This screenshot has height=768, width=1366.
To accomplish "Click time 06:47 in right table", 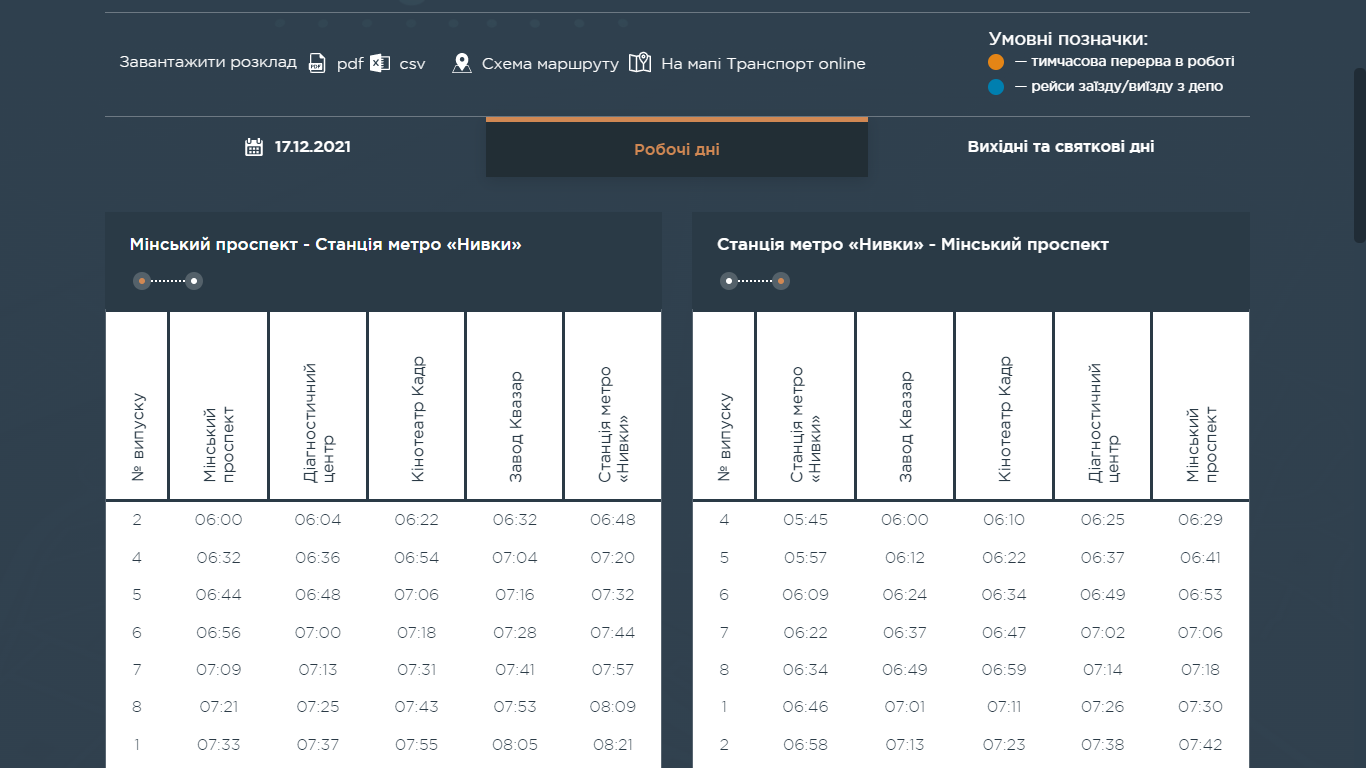I will coord(1004,633).
